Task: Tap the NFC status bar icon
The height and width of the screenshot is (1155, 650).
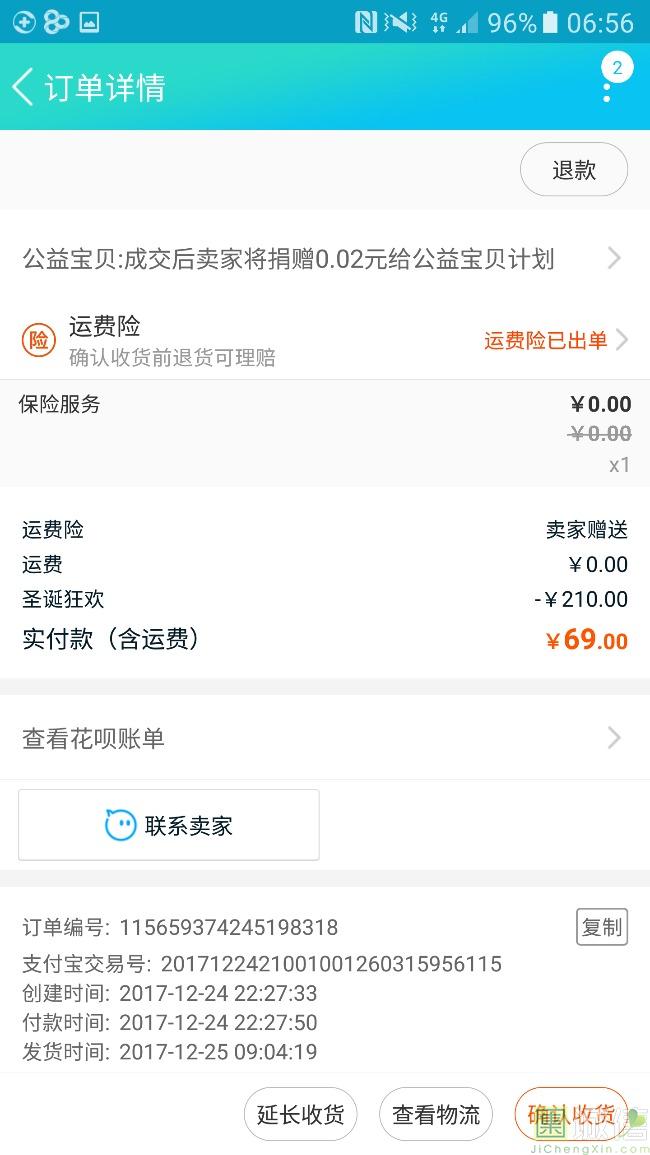Action: click(366, 22)
